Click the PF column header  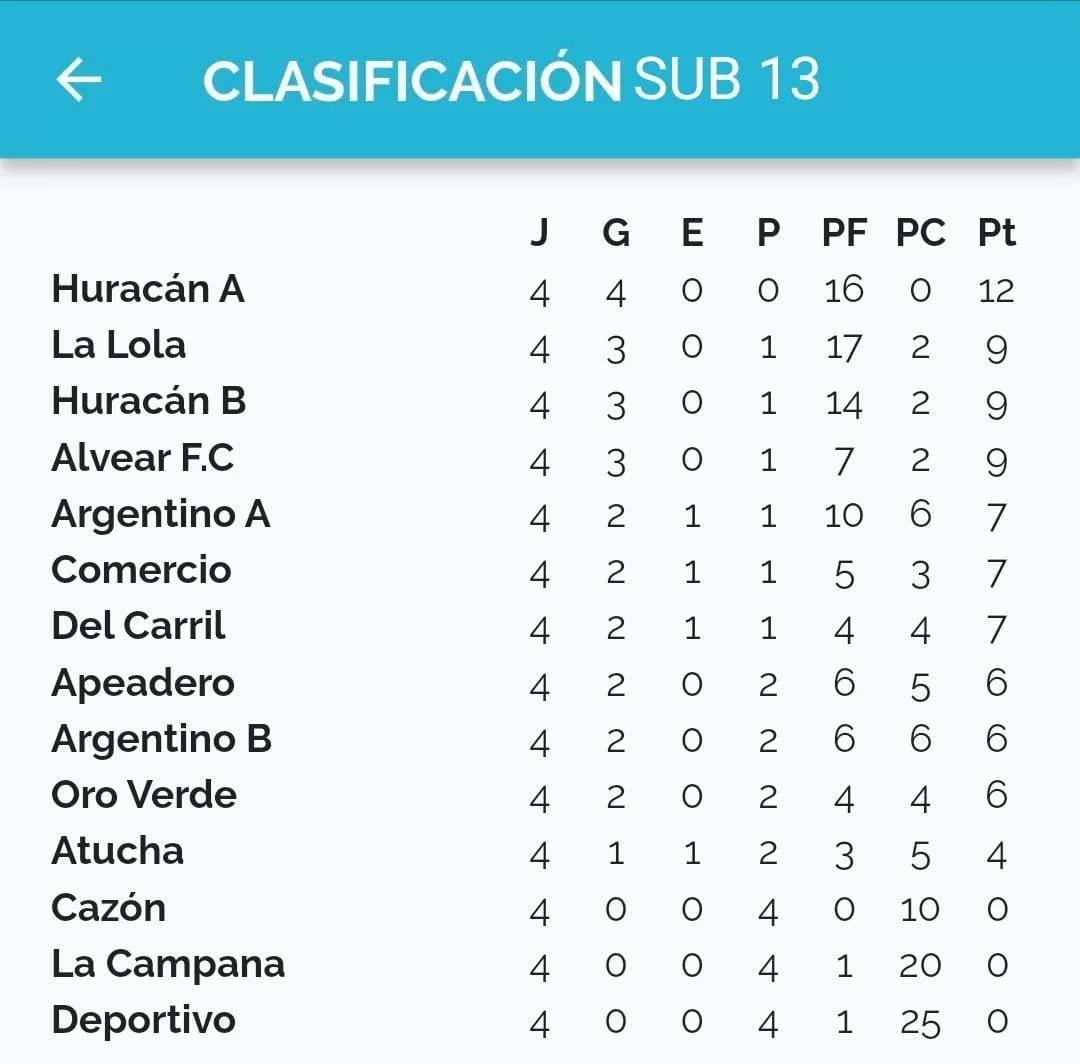coord(844,233)
